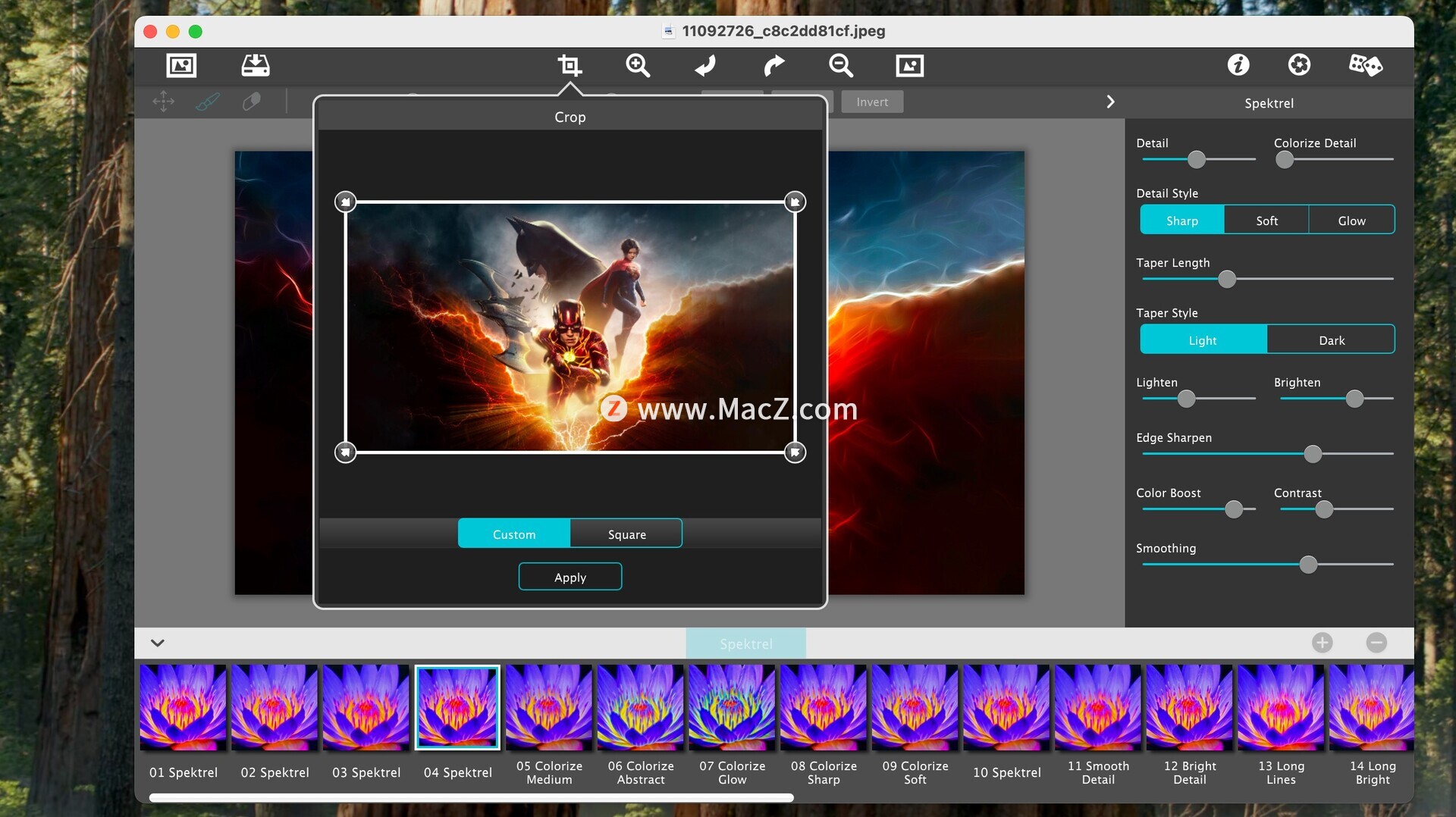Select Sharp detail style
The width and height of the screenshot is (1456, 817).
coord(1181,220)
